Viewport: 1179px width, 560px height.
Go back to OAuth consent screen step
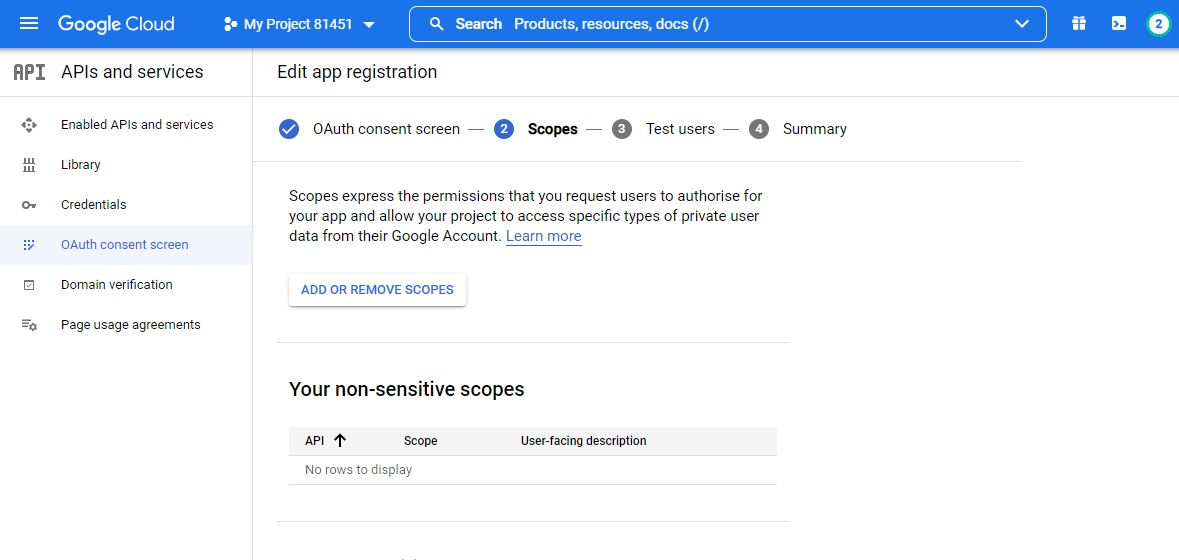tap(386, 129)
